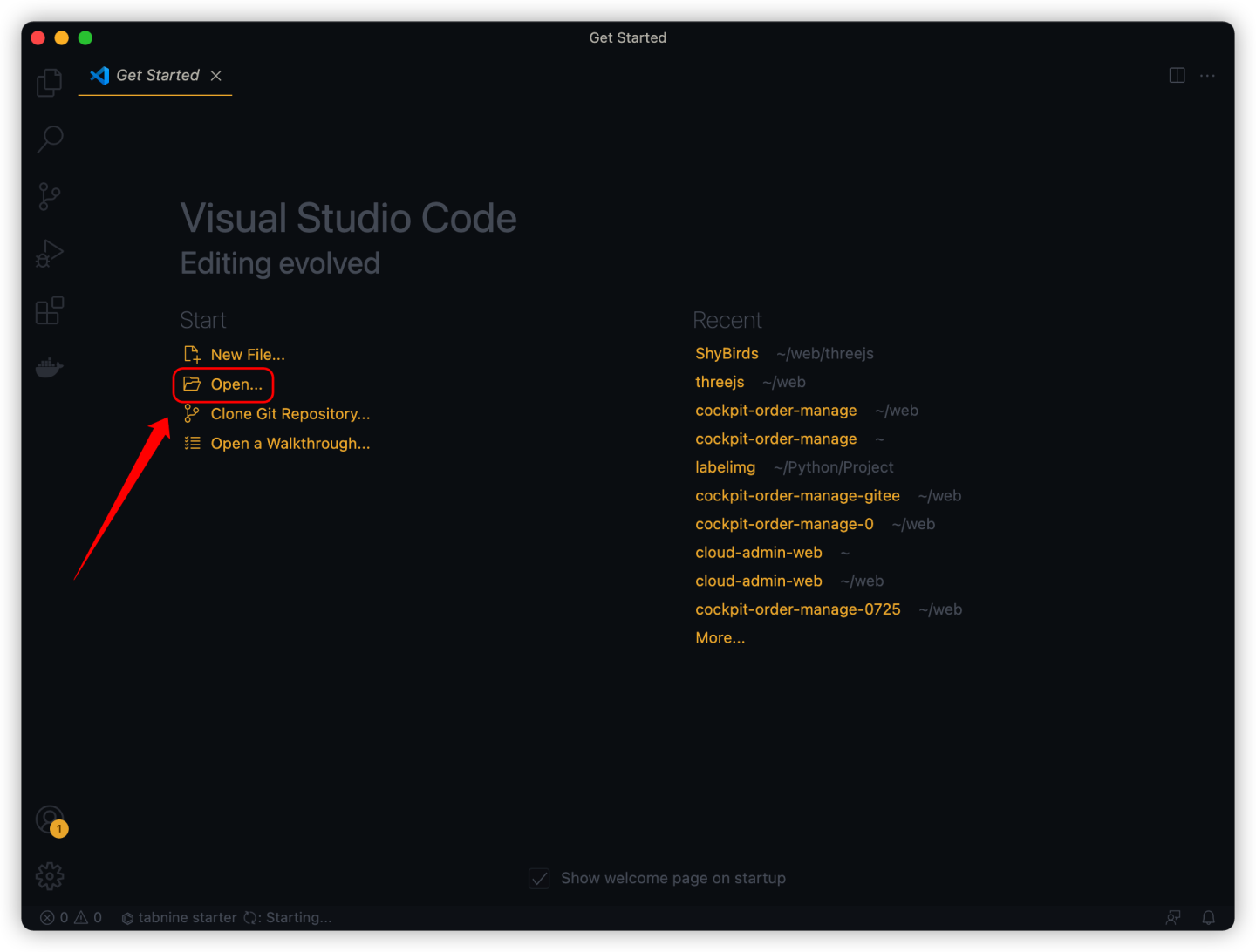Screen dimensions: 1256x952
Task: Open the More Actions ellipsis icon
Action: tap(1207, 76)
